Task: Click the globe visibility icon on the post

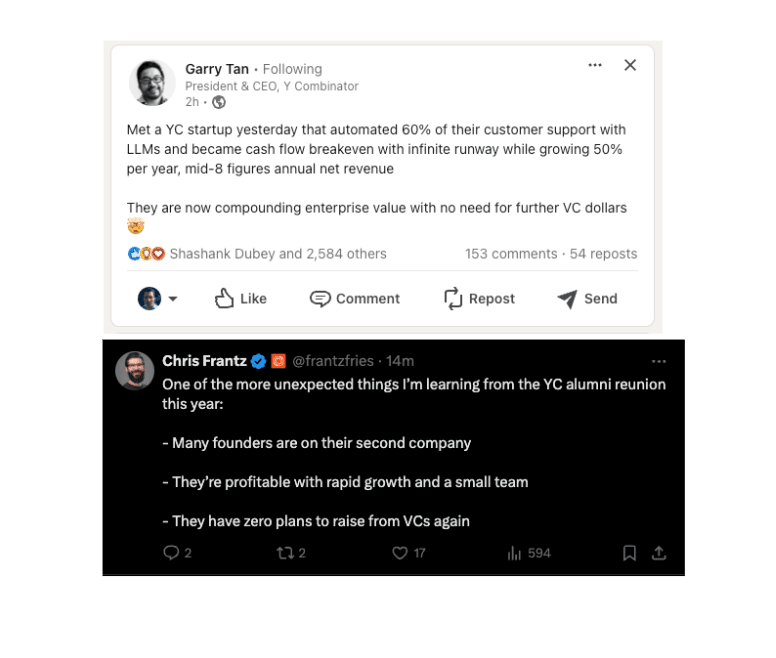Action: [x=219, y=102]
